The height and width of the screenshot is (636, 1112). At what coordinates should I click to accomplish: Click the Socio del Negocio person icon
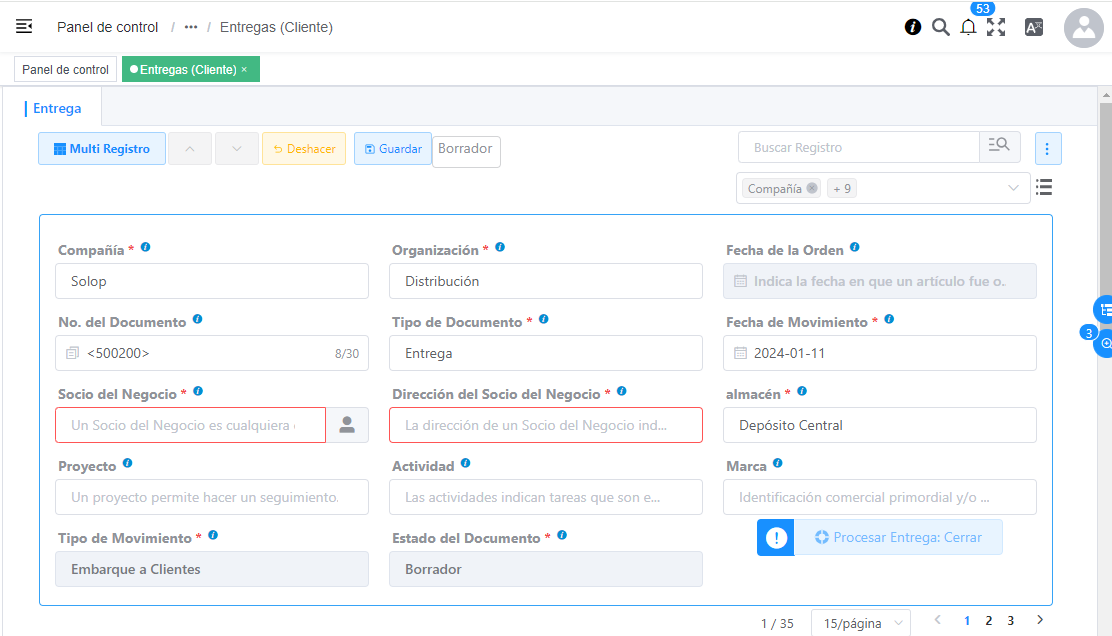(347, 425)
